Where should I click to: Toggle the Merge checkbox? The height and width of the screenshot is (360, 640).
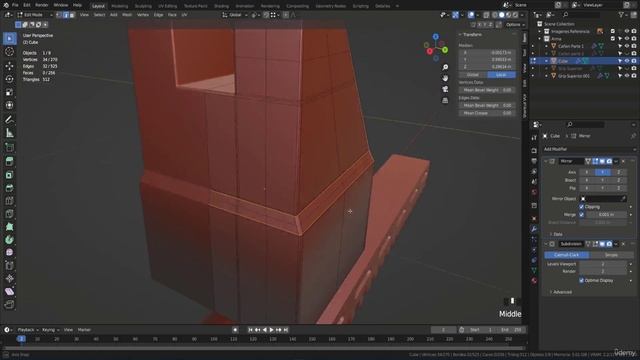click(582, 214)
